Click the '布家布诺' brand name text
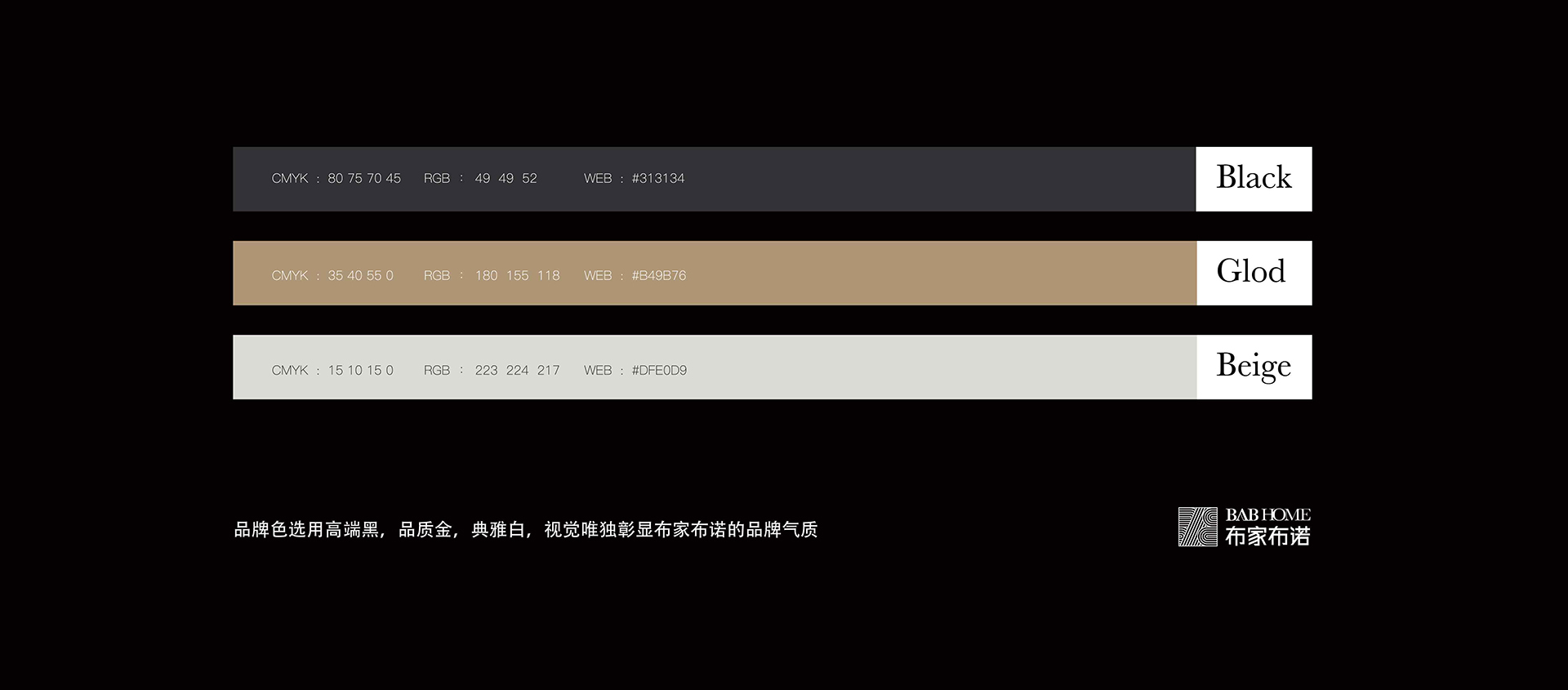The image size is (1568, 690). point(1267,536)
